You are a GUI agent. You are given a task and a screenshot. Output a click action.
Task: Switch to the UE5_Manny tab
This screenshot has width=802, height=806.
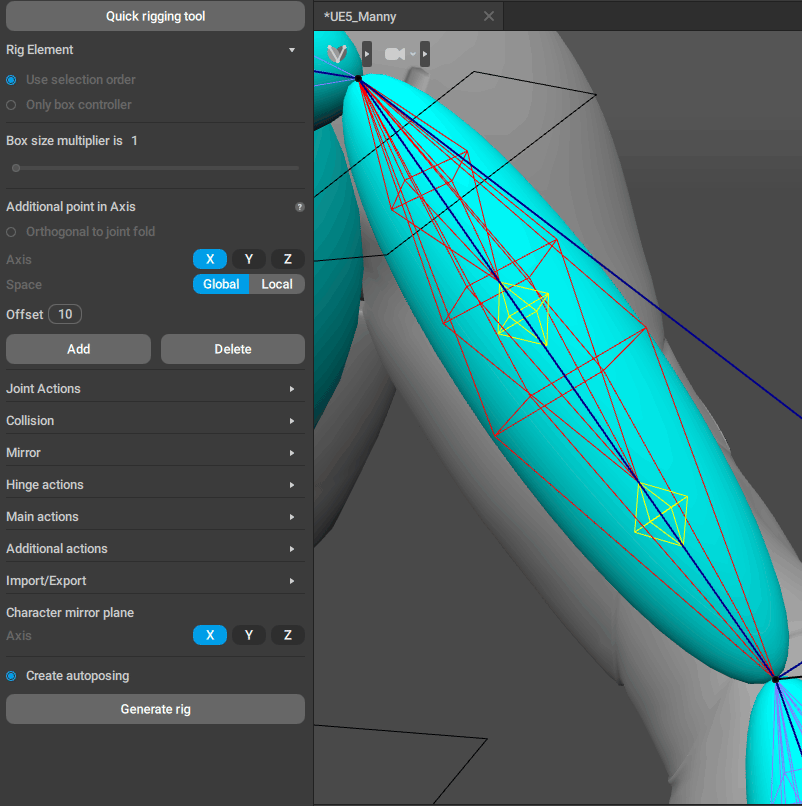361,17
